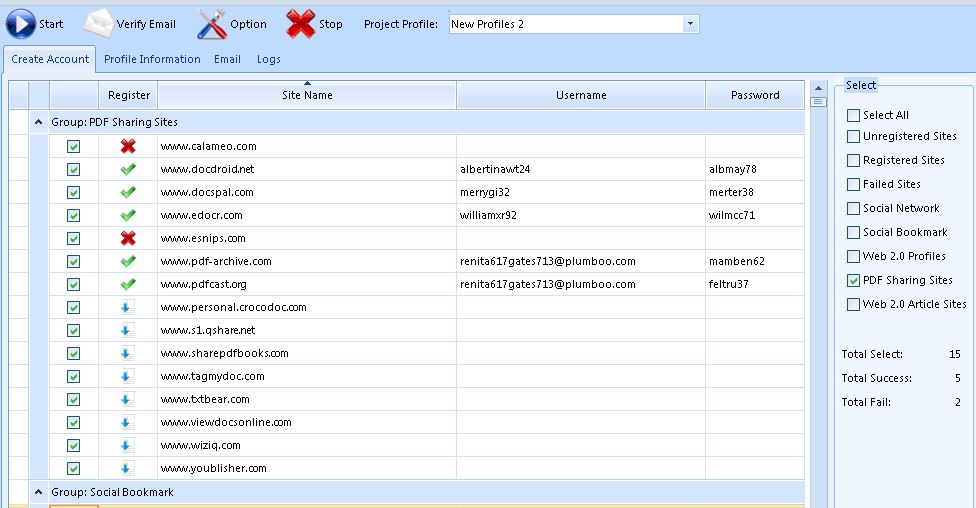
Task: Select password cell wilmcc71
Action: click(x=755, y=215)
